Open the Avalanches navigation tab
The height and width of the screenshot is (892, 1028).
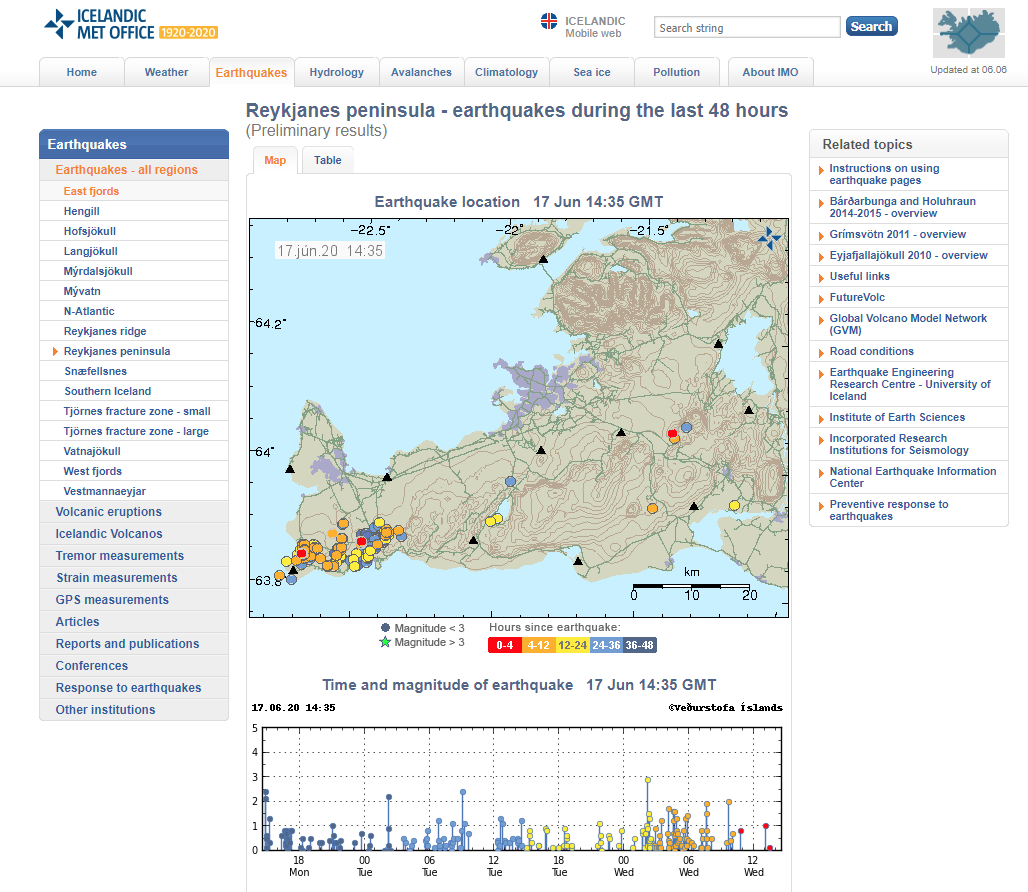click(421, 72)
